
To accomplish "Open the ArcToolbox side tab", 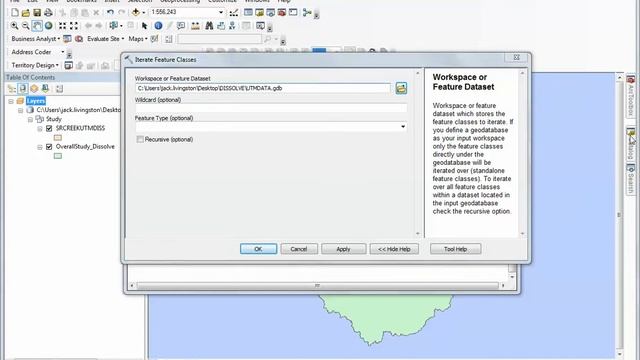I will (x=631, y=96).
